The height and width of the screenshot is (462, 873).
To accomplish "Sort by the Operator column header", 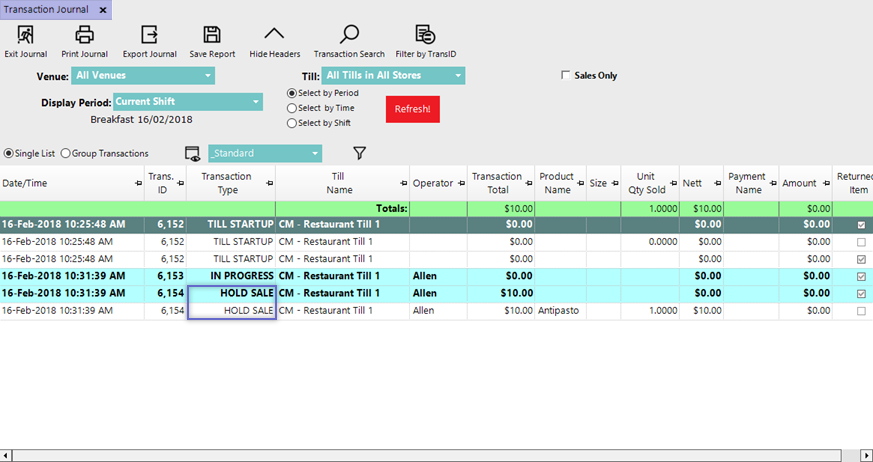I will coord(433,183).
